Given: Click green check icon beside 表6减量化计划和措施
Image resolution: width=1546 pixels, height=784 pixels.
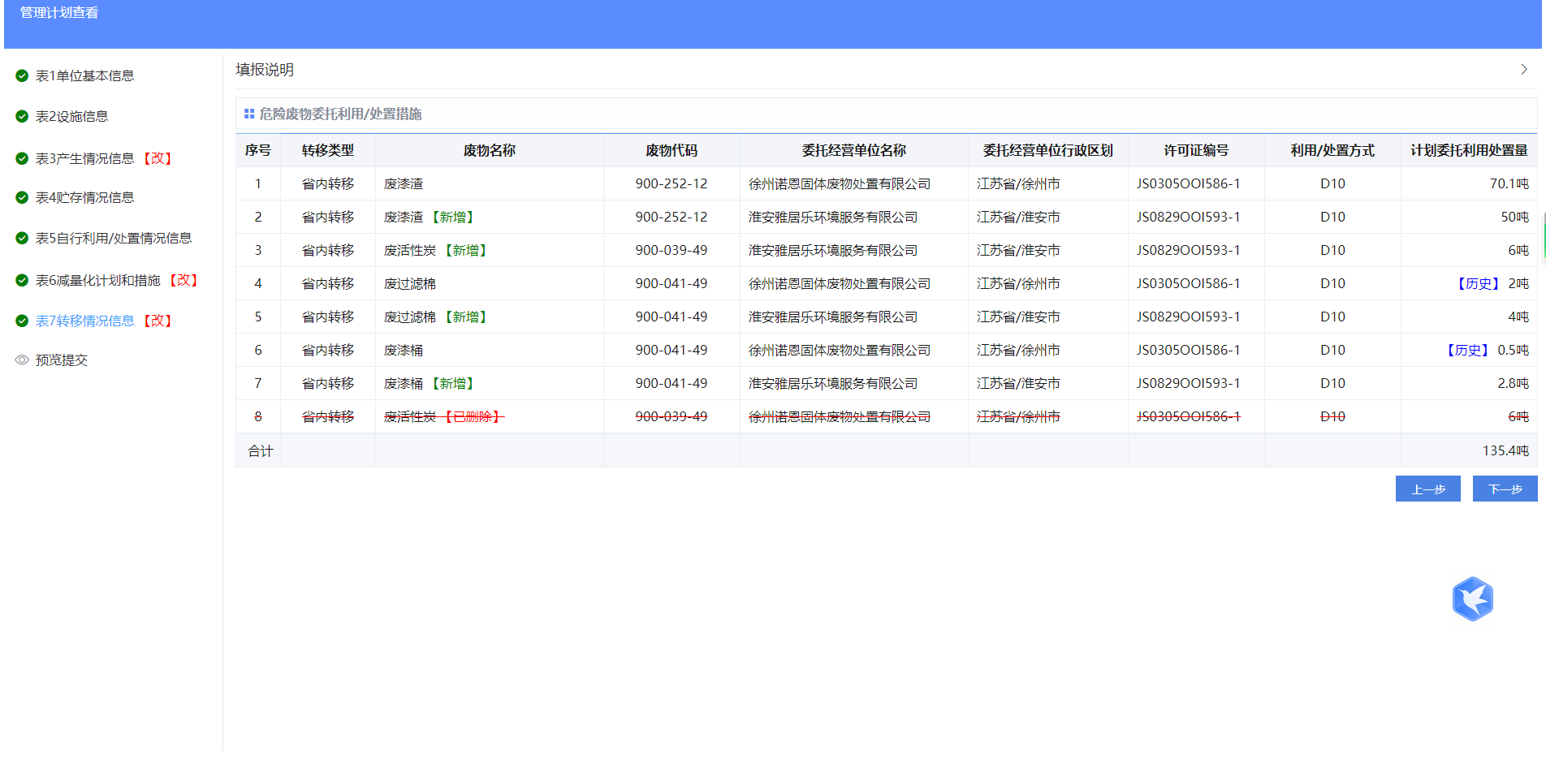Looking at the screenshot, I should click(x=22, y=280).
